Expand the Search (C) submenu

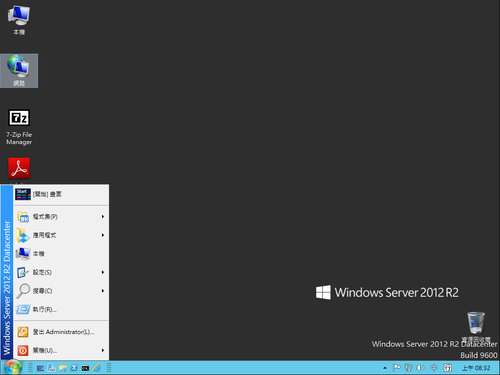click(61, 291)
